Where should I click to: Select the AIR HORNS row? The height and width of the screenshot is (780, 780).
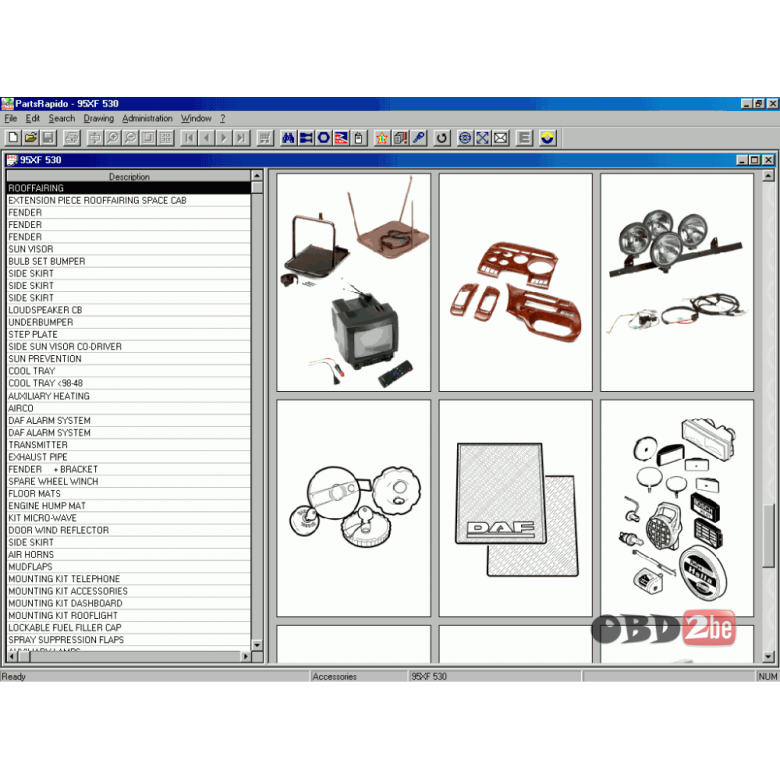[129, 555]
